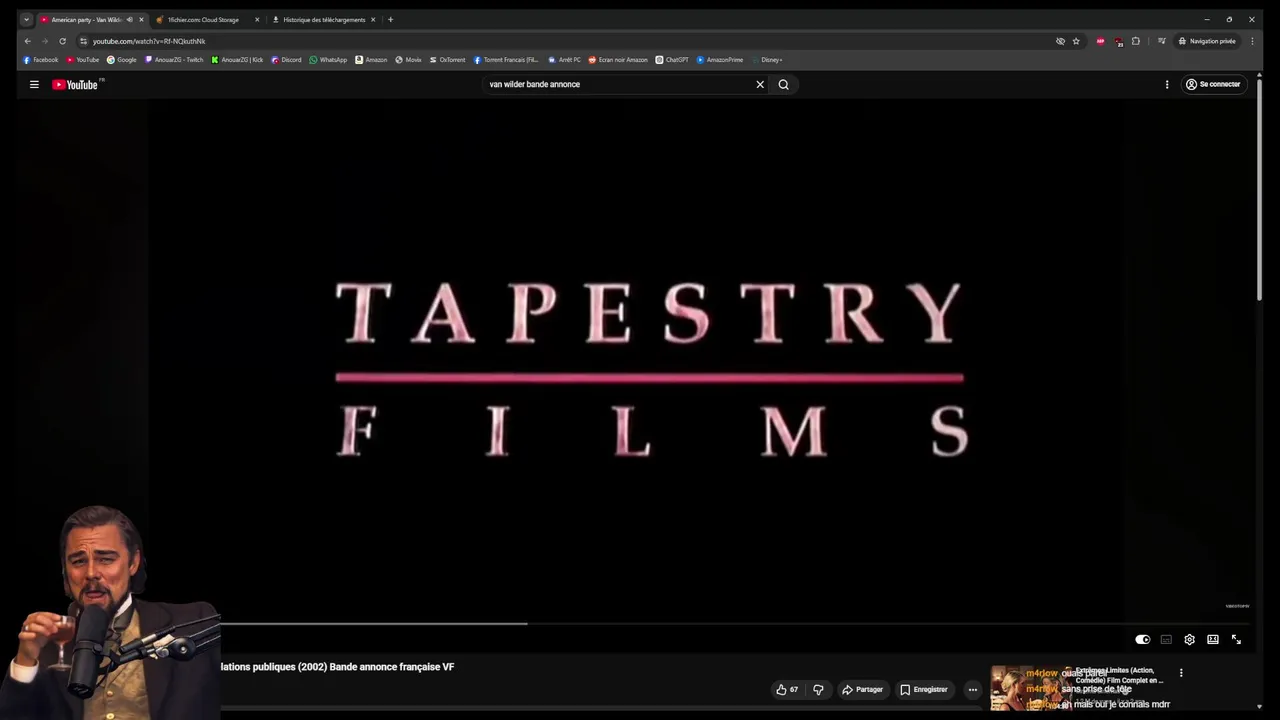Viewport: 1280px width, 720px height.
Task: Go forward in browser history
Action: 44,41
